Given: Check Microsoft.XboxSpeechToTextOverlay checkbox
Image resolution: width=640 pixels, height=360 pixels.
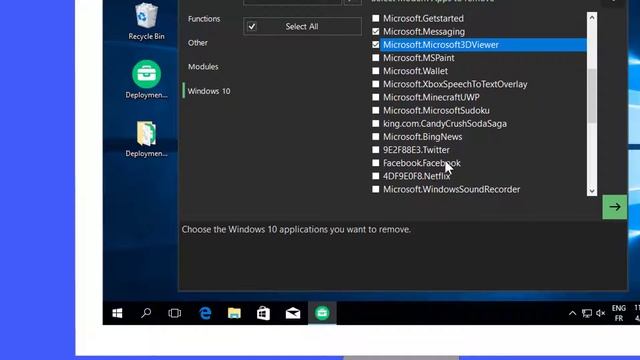Looking at the screenshot, I should click(x=376, y=84).
